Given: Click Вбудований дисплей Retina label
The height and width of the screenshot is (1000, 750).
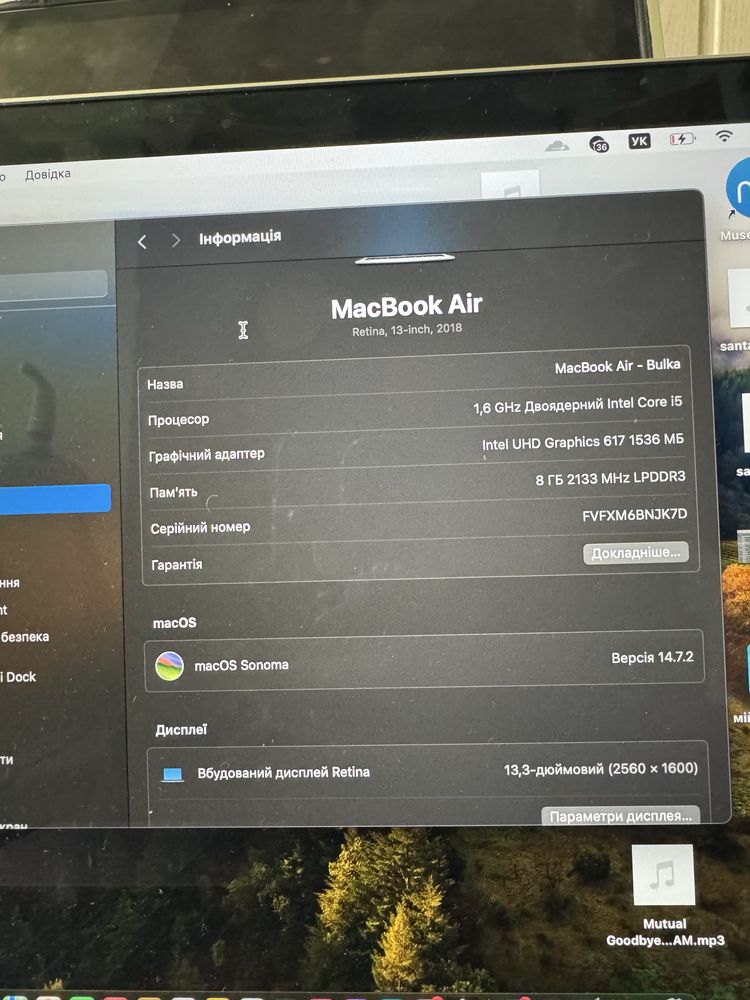Looking at the screenshot, I should 284,773.
